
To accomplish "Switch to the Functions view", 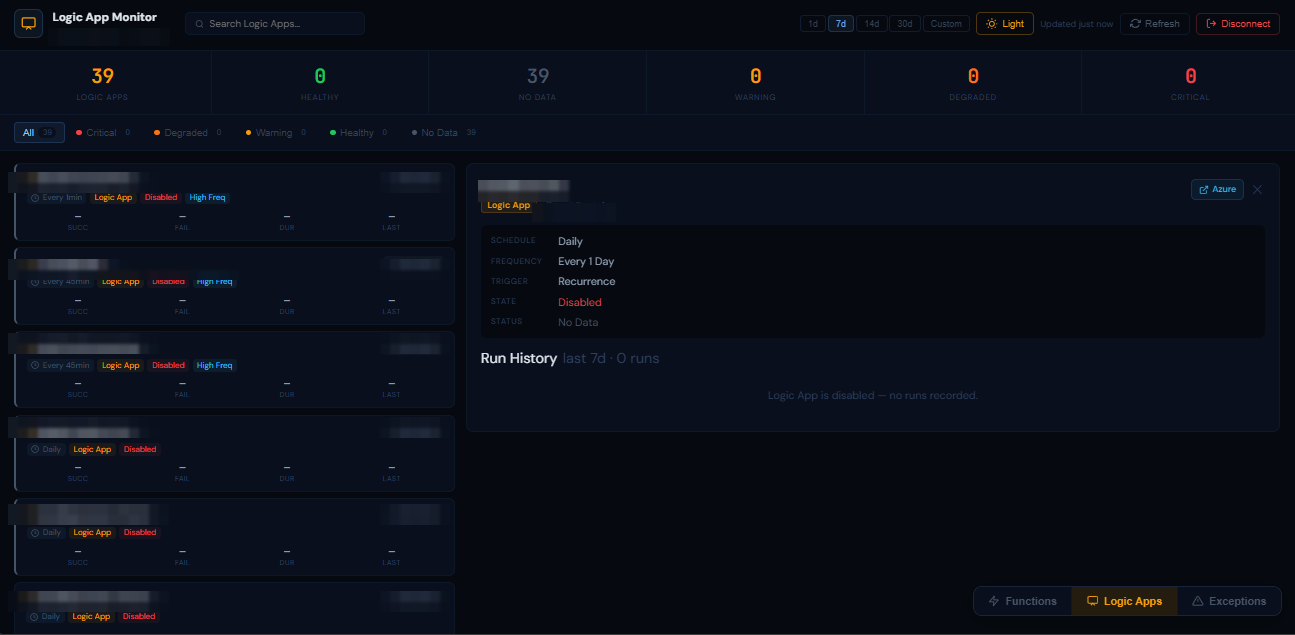I will pos(1022,601).
